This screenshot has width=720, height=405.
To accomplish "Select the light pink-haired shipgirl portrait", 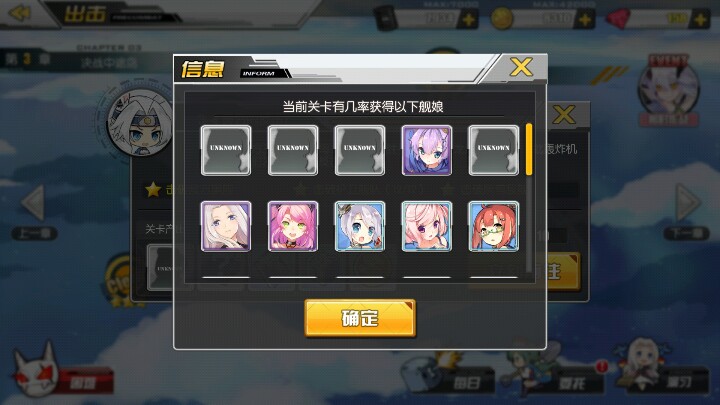I will coord(427,226).
